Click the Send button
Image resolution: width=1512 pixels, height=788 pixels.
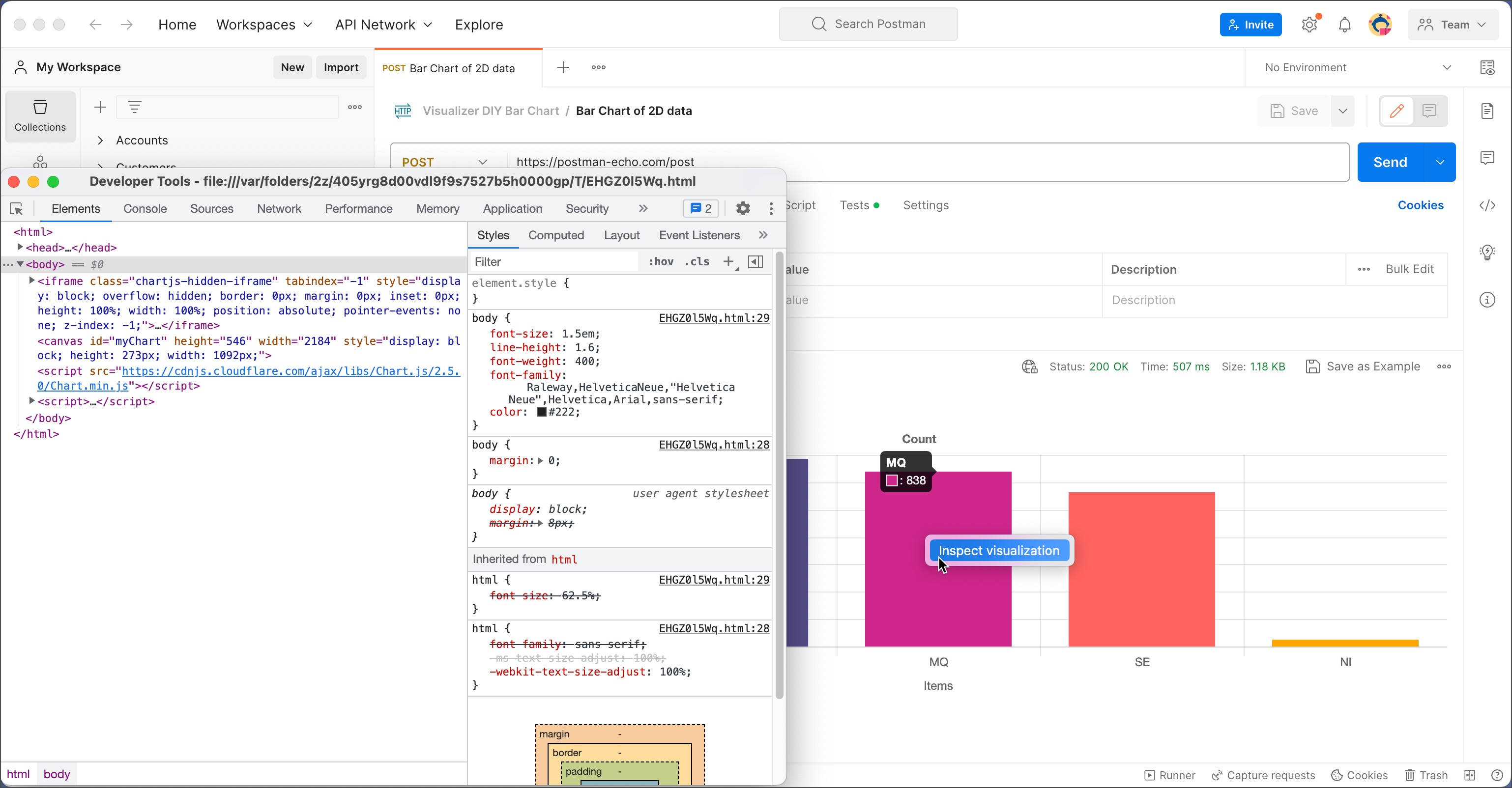click(1390, 162)
